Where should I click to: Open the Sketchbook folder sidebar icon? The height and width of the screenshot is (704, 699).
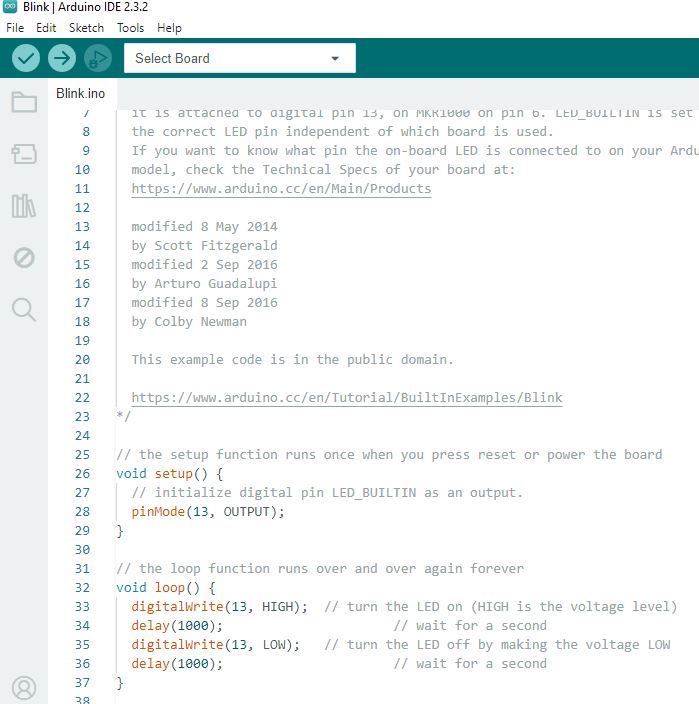(24, 102)
